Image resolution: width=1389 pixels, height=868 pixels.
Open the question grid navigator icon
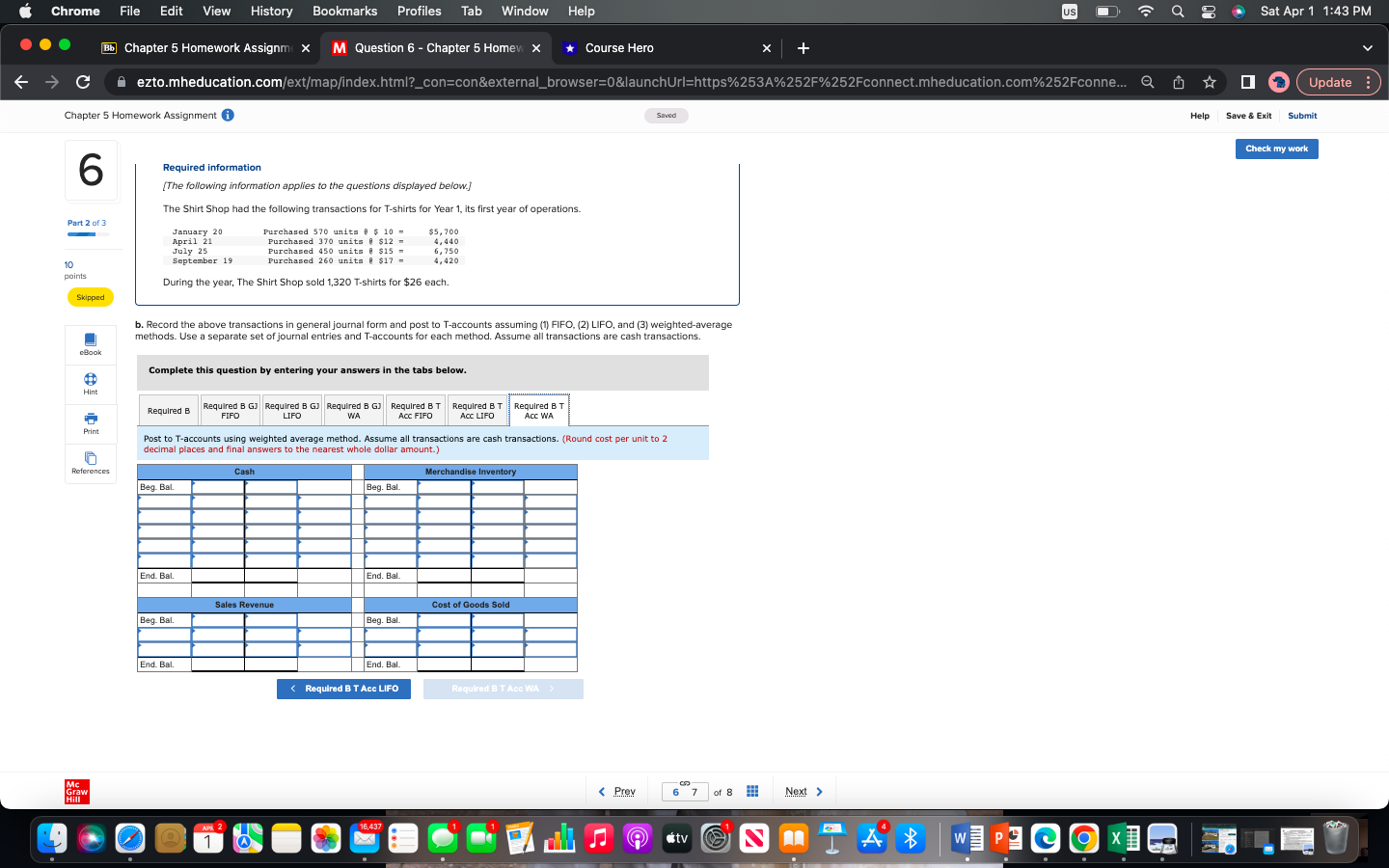point(752,791)
